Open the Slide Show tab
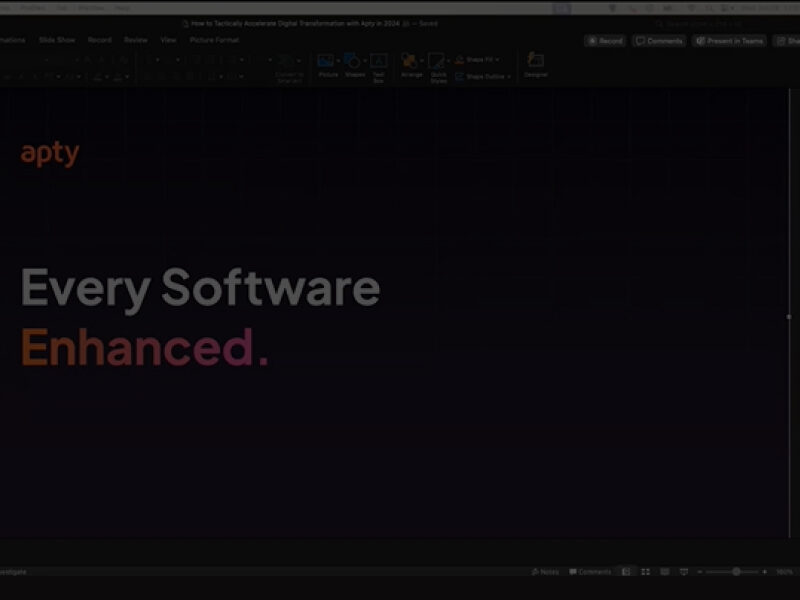This screenshot has width=800, height=600. coord(57,40)
